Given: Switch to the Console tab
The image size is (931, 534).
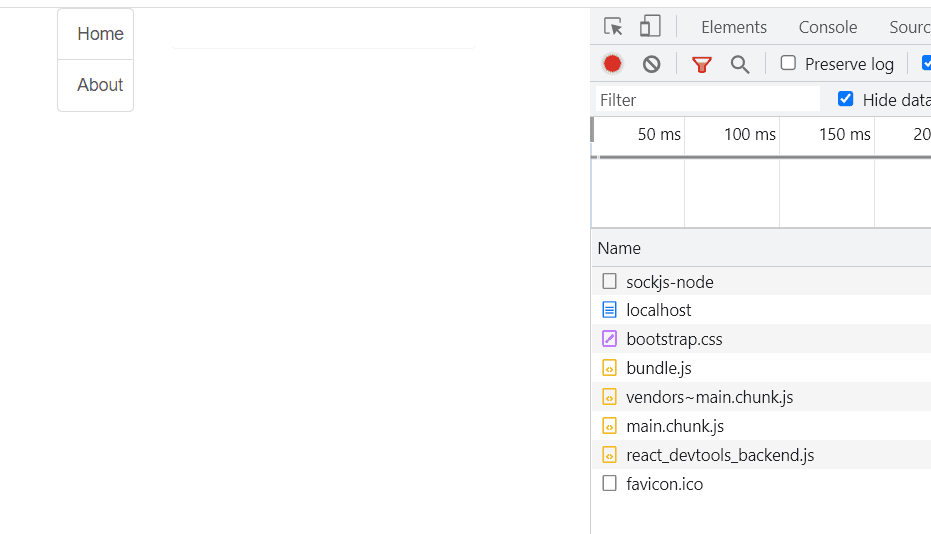Looking at the screenshot, I should [828, 27].
